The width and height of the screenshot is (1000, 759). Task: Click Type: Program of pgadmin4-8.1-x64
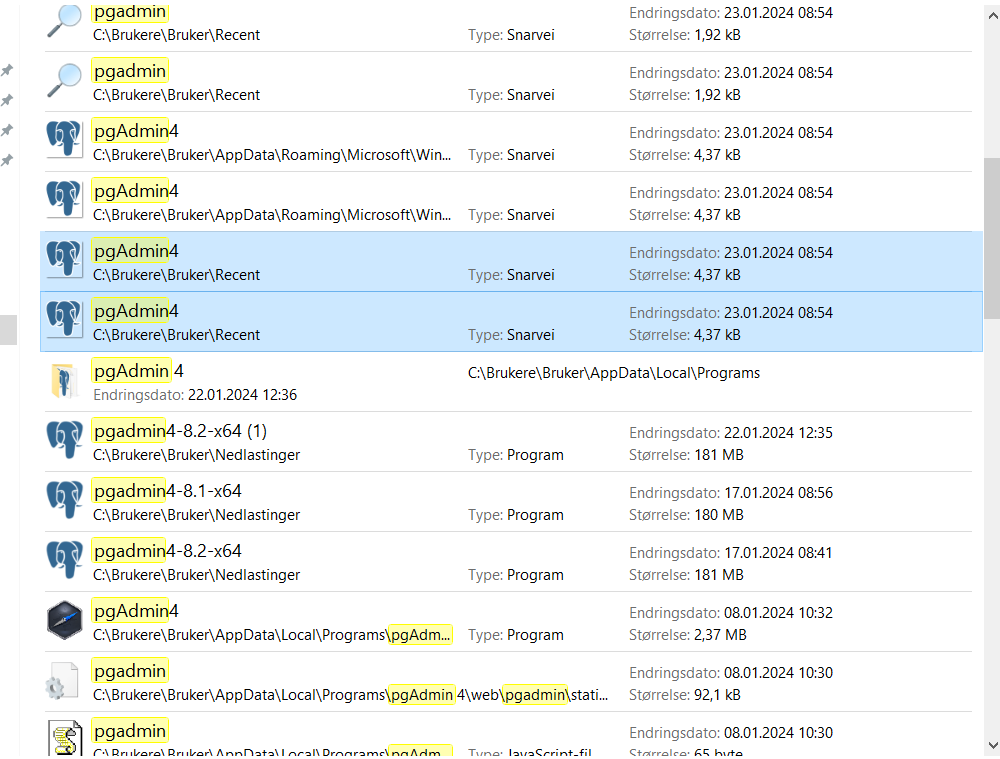515,515
